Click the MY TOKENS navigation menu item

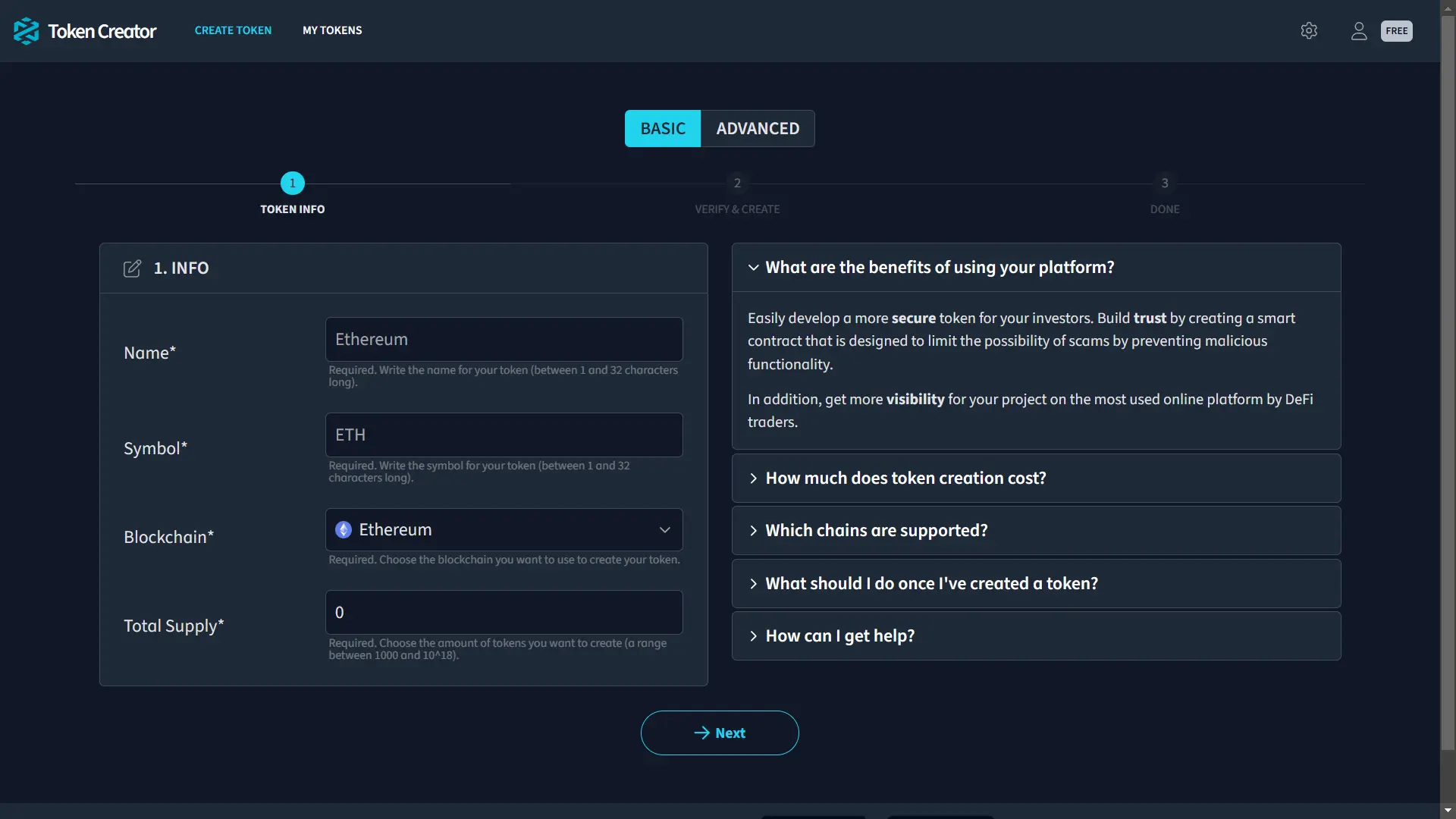click(x=332, y=30)
